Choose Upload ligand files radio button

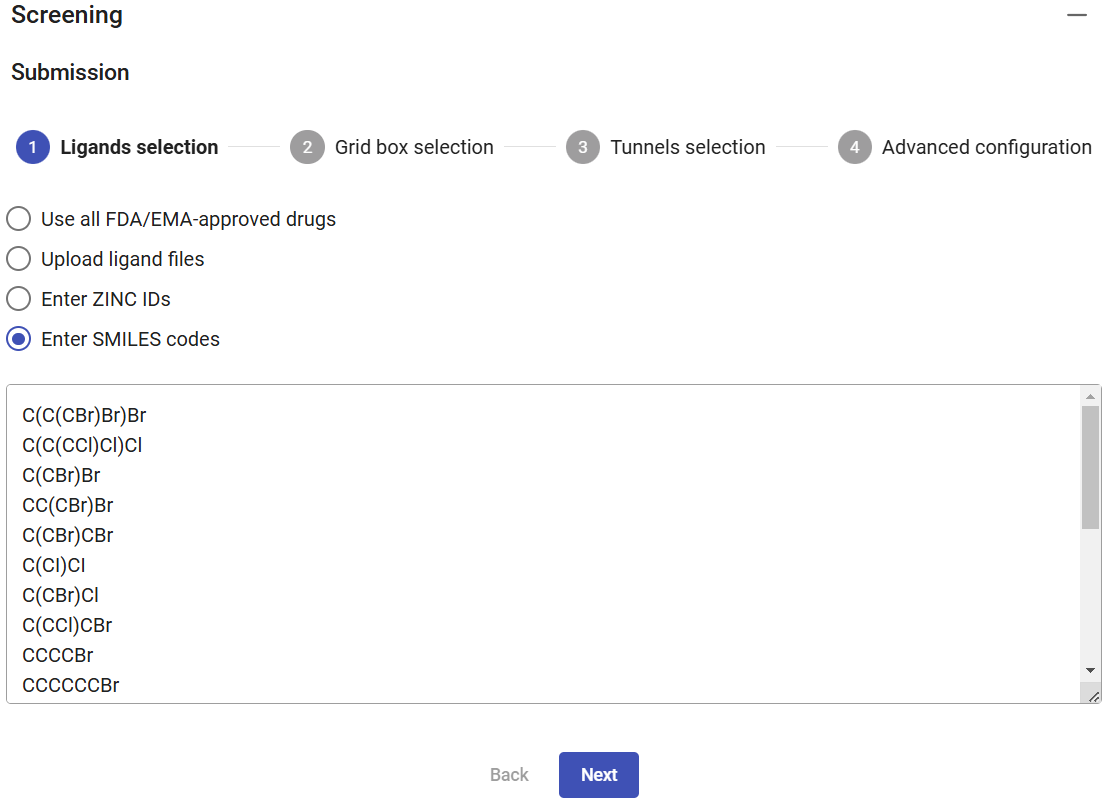coord(19,259)
